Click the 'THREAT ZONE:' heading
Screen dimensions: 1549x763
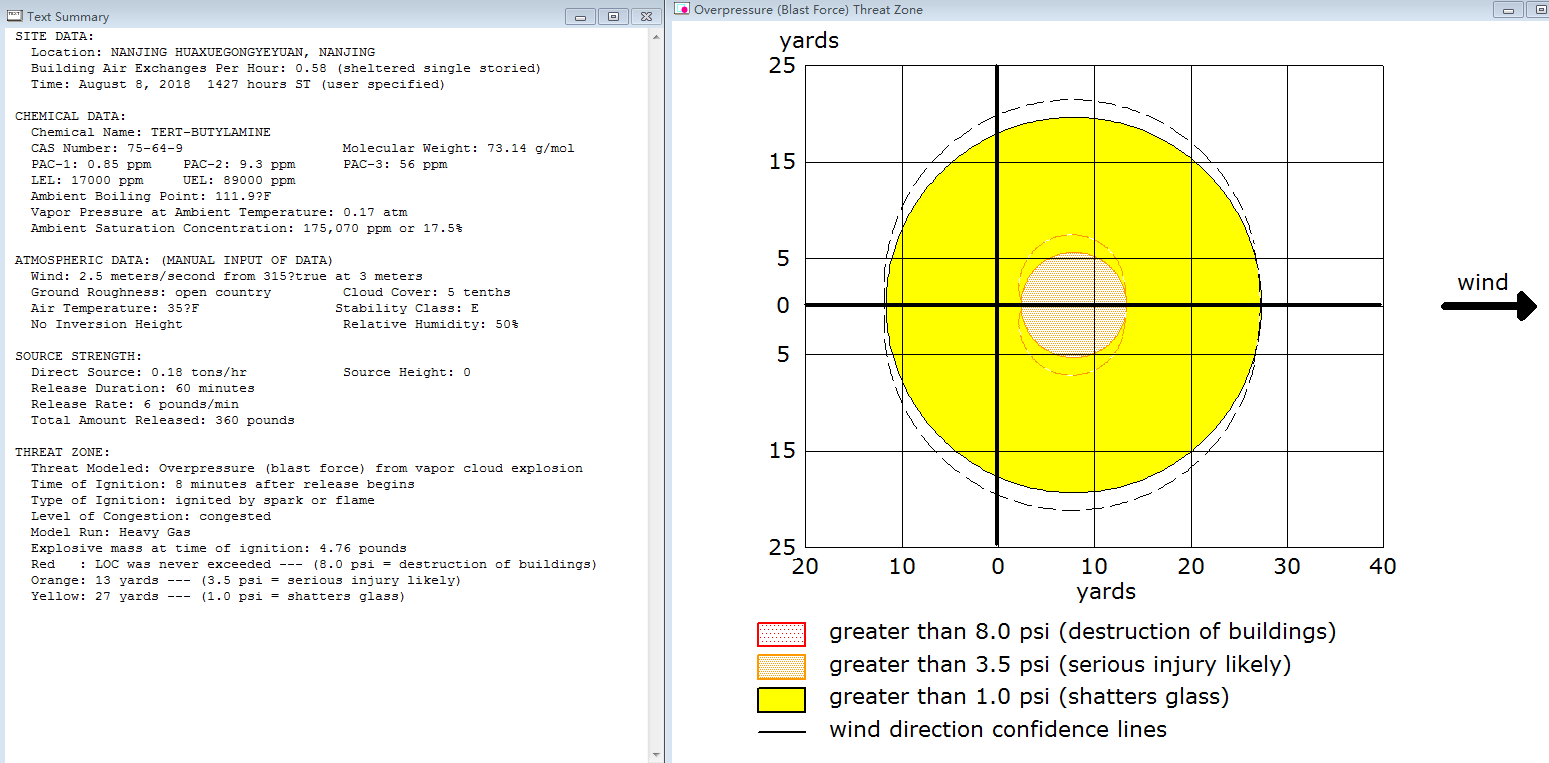pyautogui.click(x=62, y=452)
